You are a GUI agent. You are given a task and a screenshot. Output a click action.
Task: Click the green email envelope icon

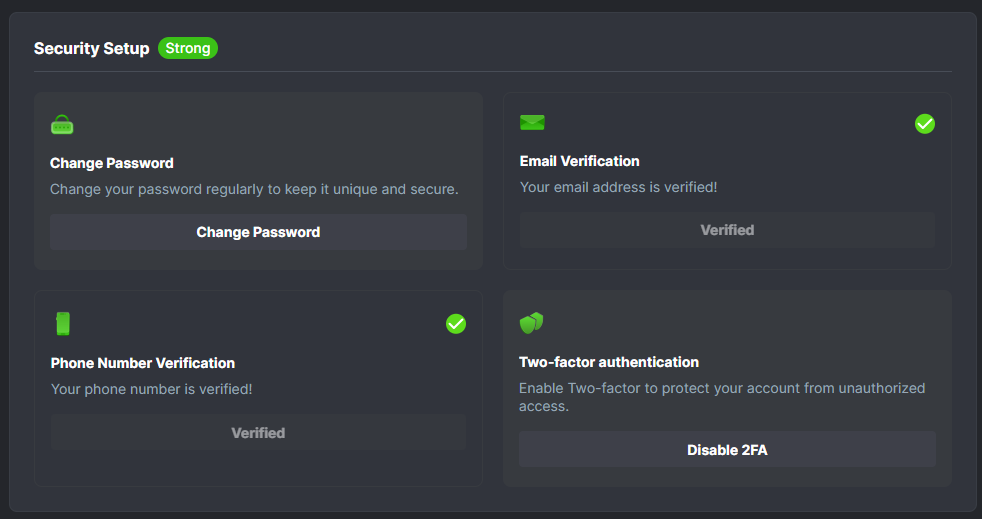pyautogui.click(x=532, y=123)
